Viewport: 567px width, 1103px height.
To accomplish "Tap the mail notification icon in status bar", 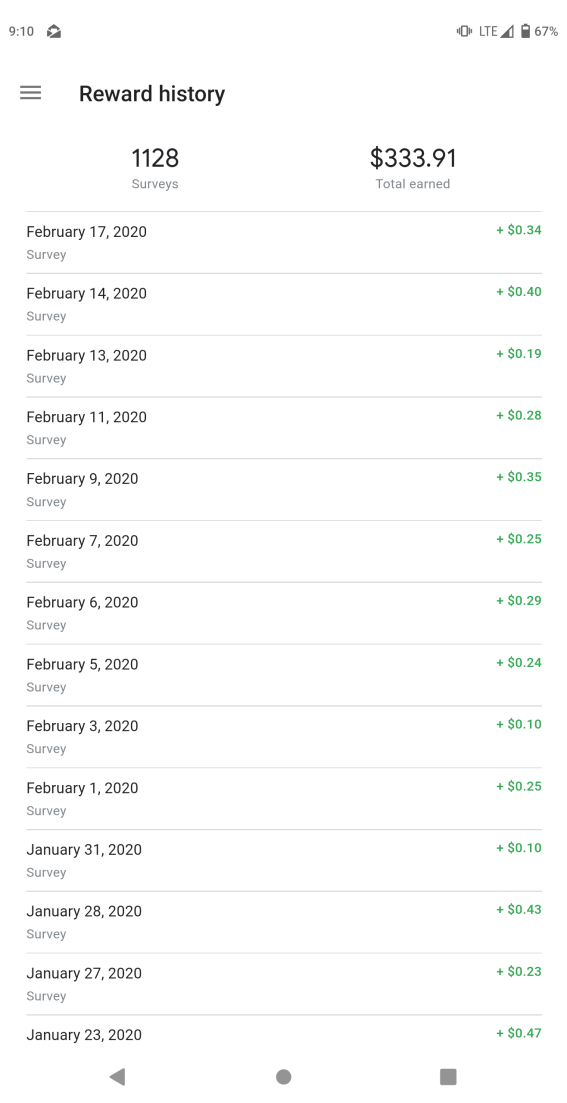I will point(54,31).
